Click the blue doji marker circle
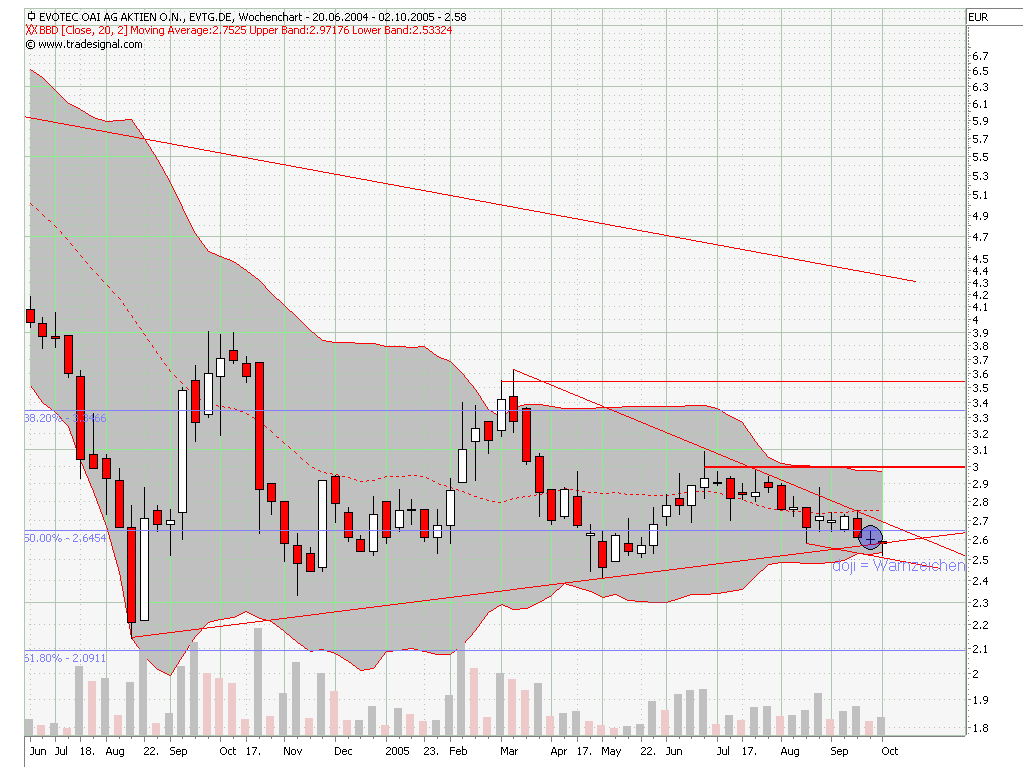 870,539
